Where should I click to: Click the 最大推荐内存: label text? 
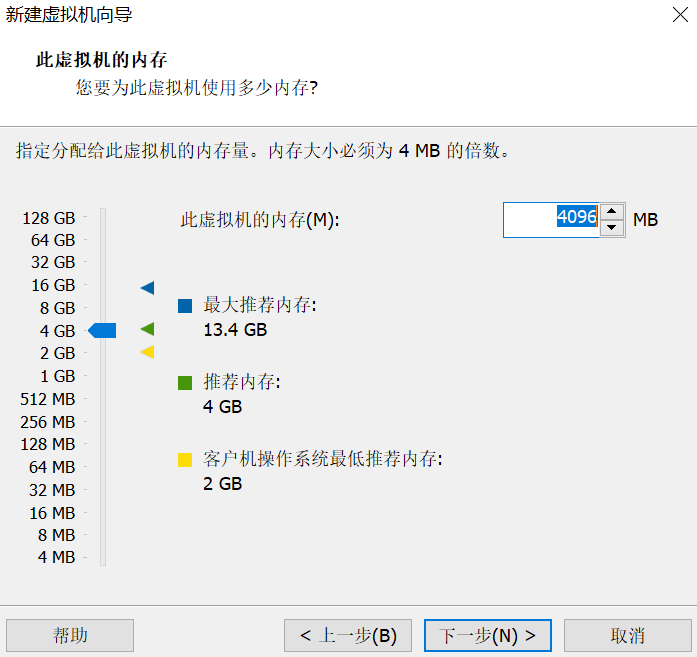pos(260,305)
